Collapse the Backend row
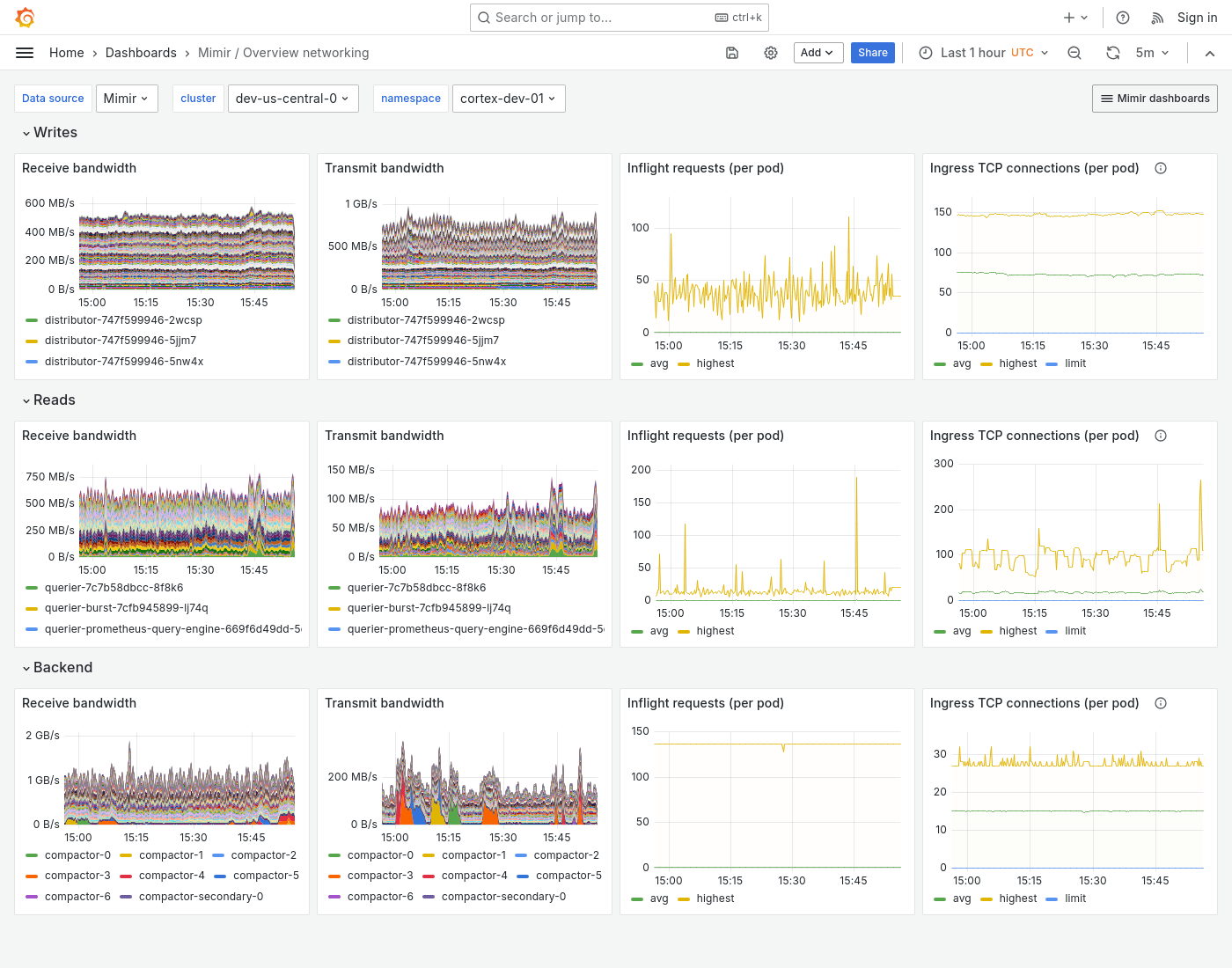This screenshot has width=1232, height=968. (57, 667)
